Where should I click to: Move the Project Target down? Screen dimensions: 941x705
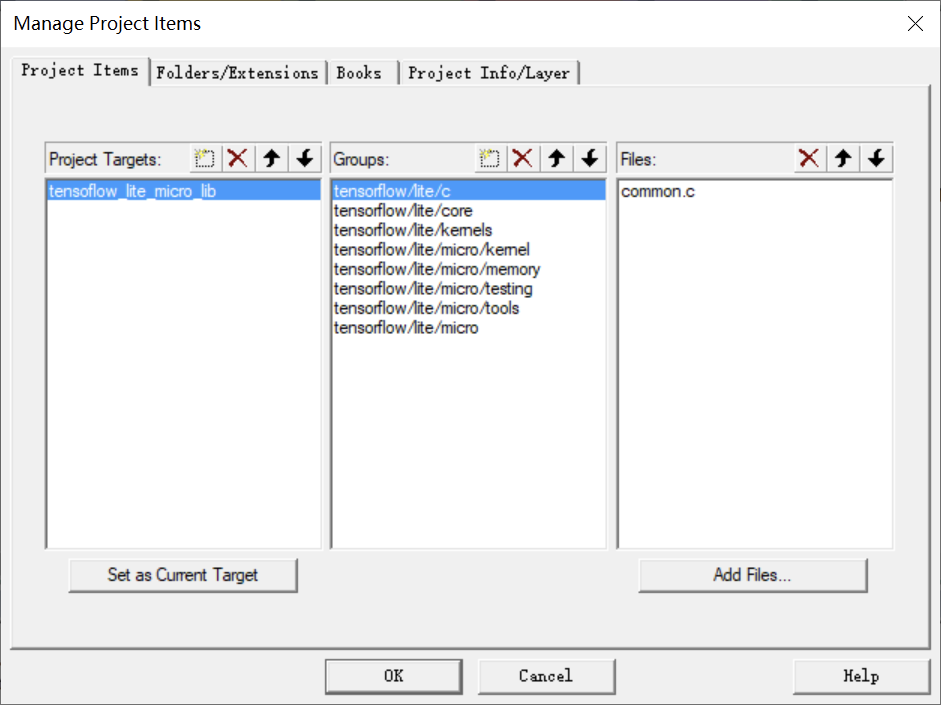pyautogui.click(x=305, y=159)
